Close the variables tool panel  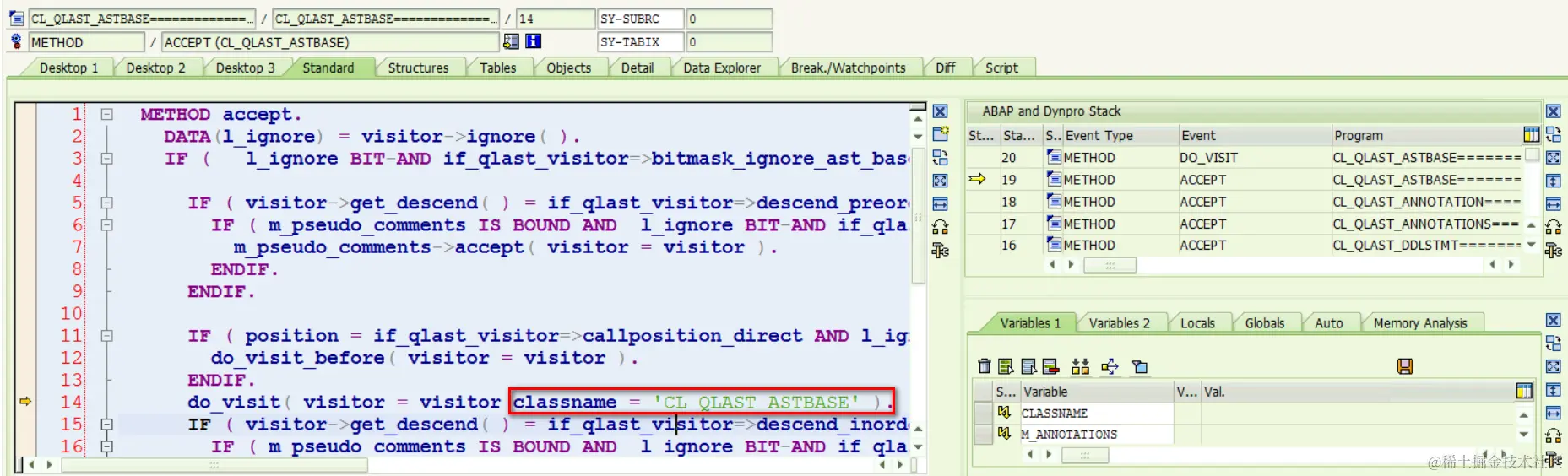pyautogui.click(x=1553, y=321)
